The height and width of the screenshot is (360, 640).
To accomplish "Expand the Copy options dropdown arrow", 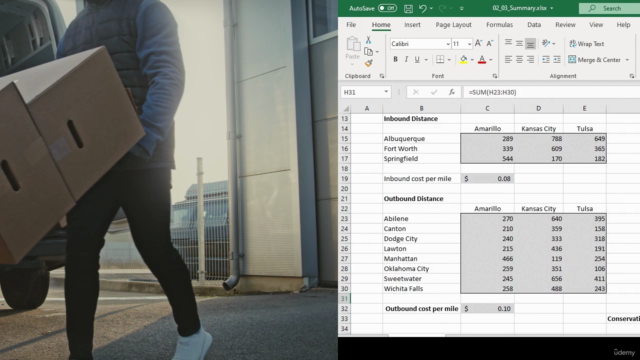I will [377, 52].
